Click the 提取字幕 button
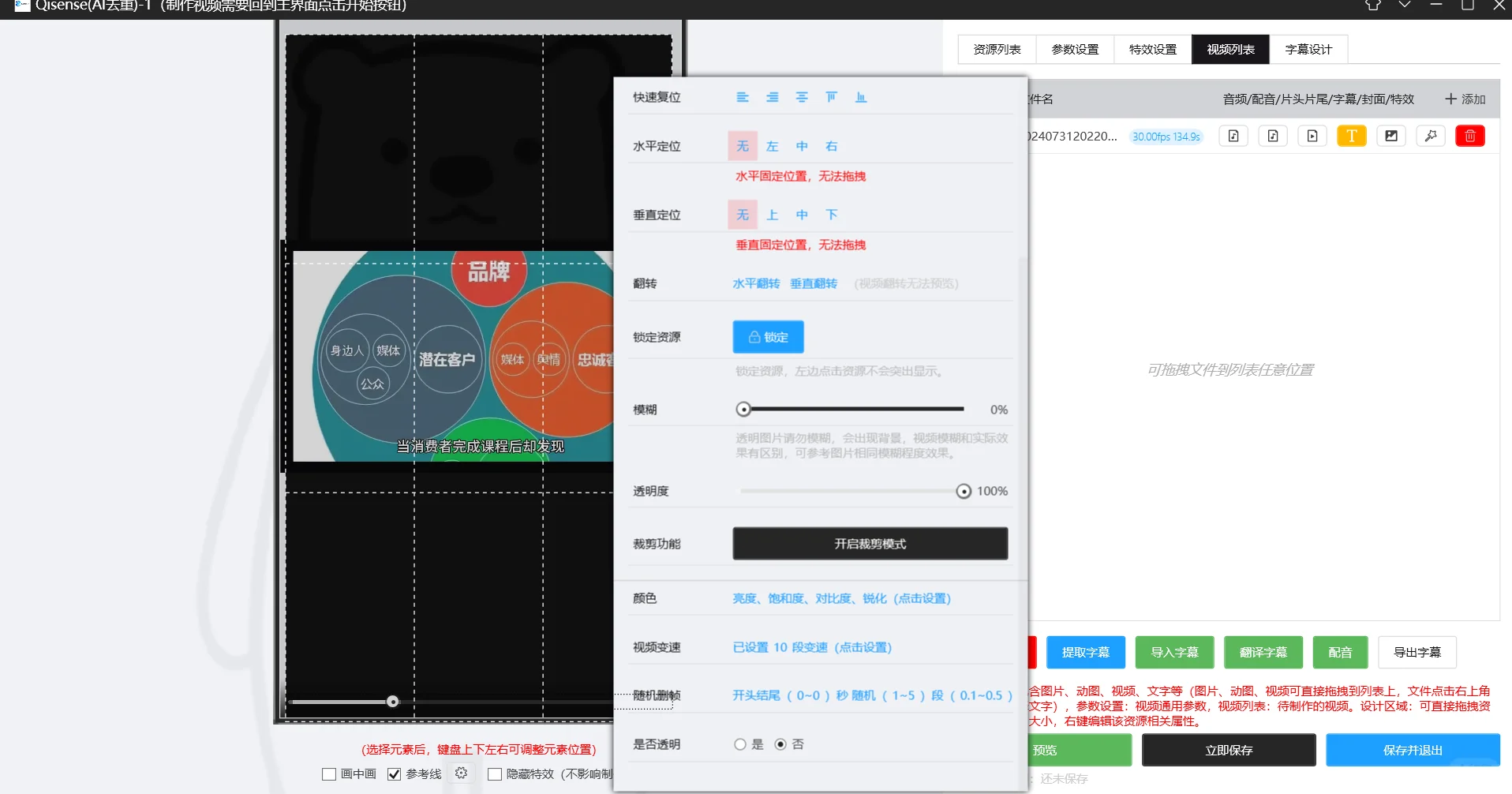The height and width of the screenshot is (794, 1512). click(x=1086, y=653)
